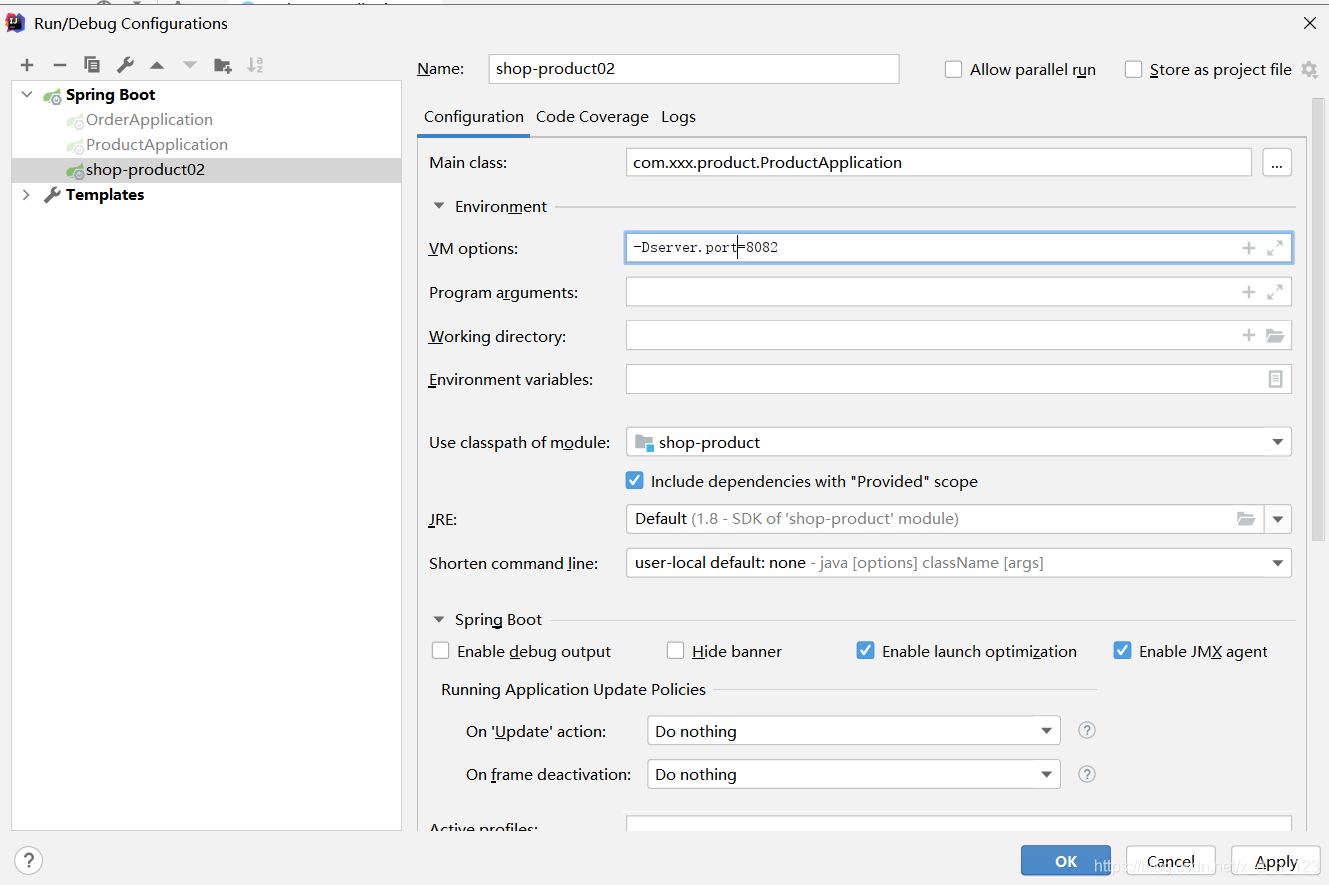Click Cancel button
This screenshot has height=885, width=1329.
tap(1171, 861)
